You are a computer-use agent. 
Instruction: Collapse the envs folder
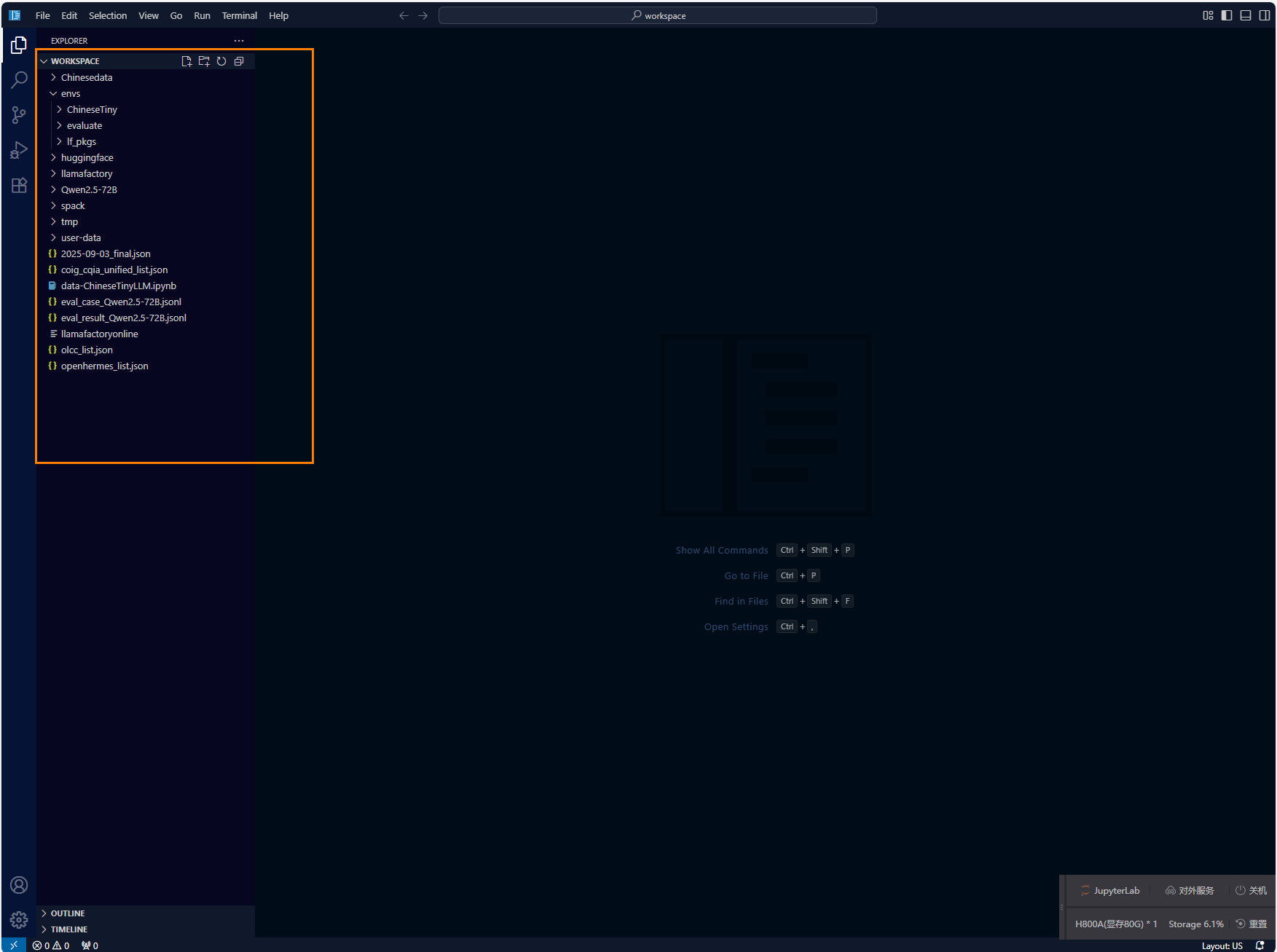pos(70,93)
